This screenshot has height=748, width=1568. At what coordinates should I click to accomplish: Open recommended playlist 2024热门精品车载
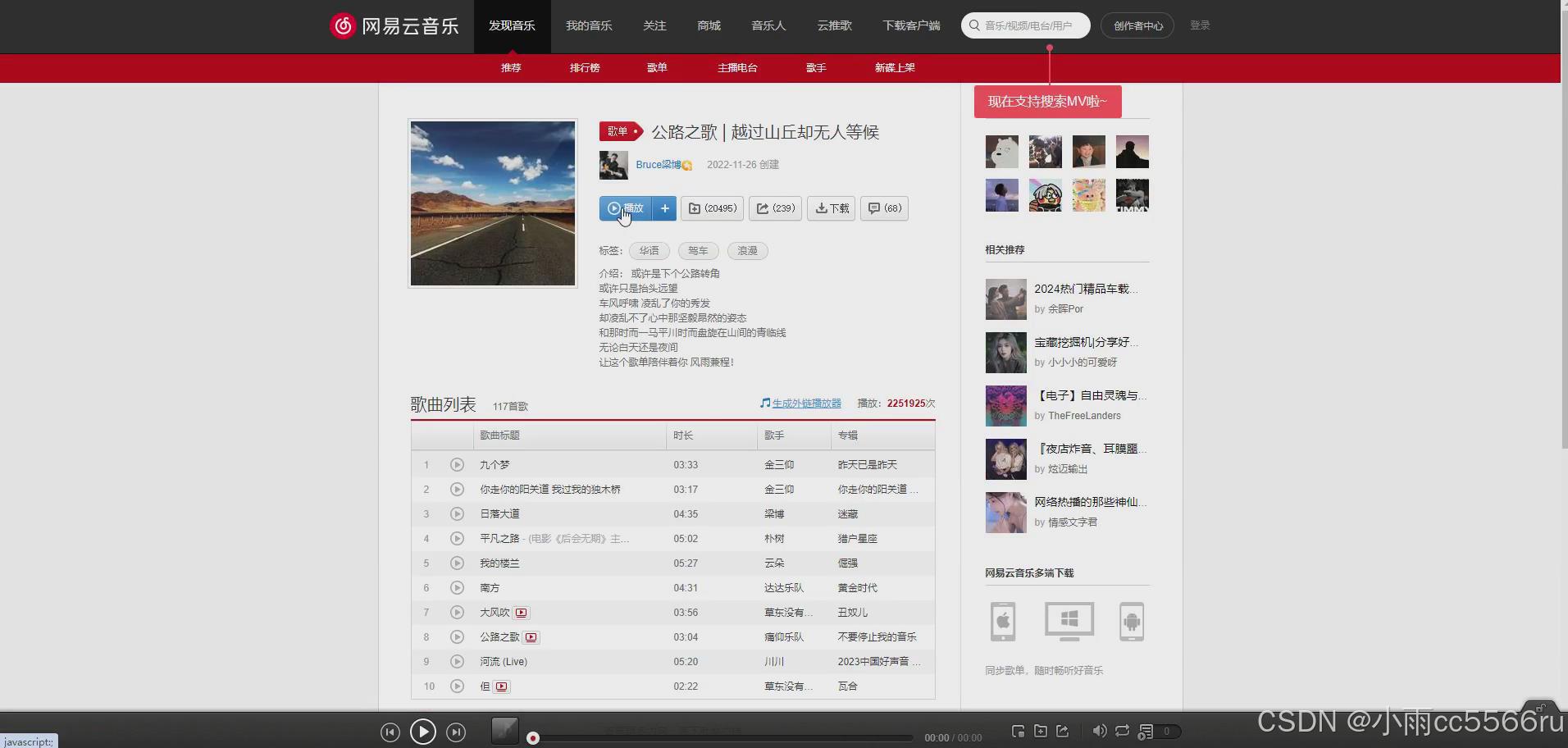click(1086, 289)
